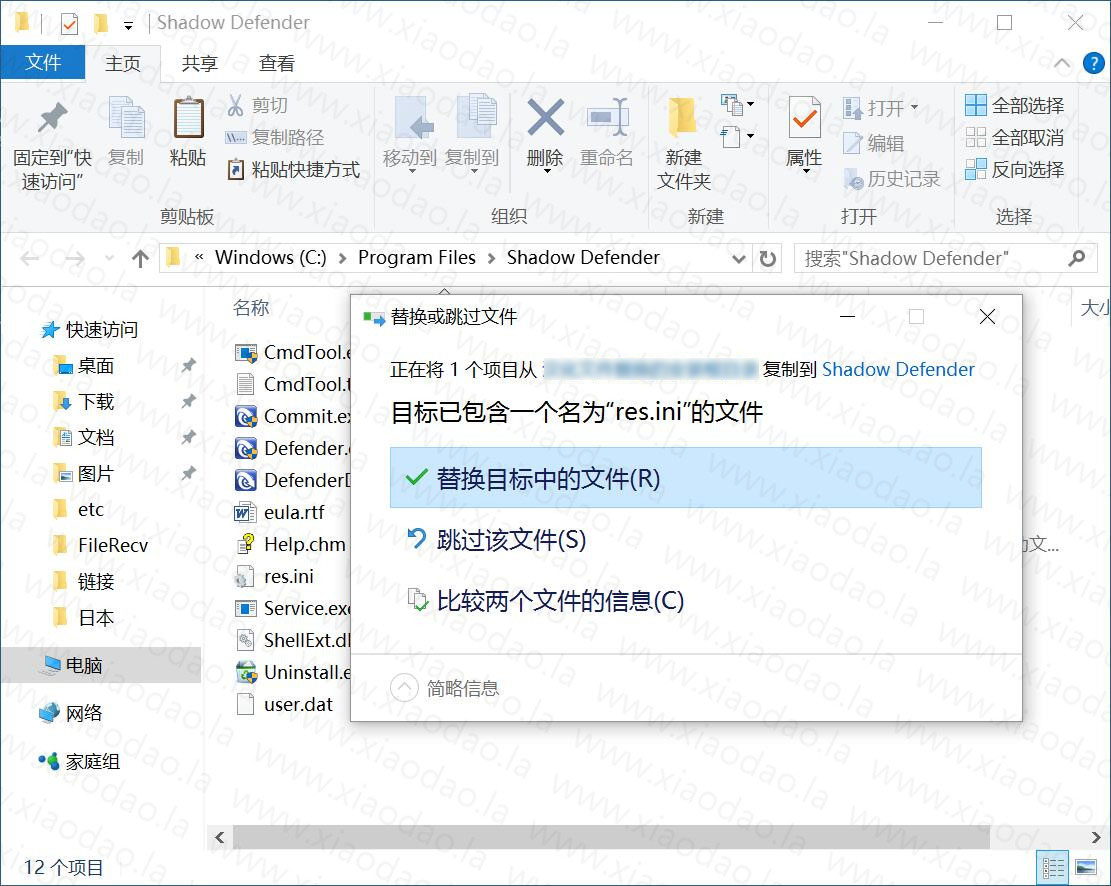Choose Replace the file in destination (R)
The image size is (1111, 886).
(x=686, y=478)
